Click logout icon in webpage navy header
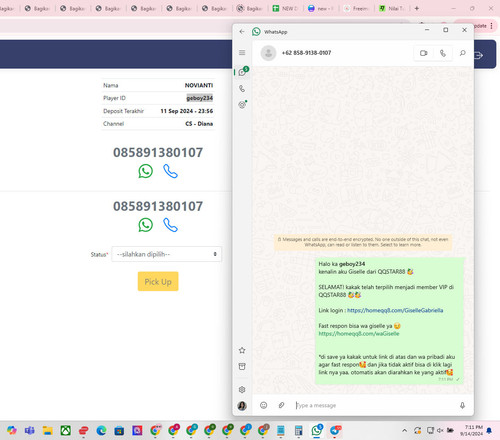500x440 pixels. (x=479, y=55)
